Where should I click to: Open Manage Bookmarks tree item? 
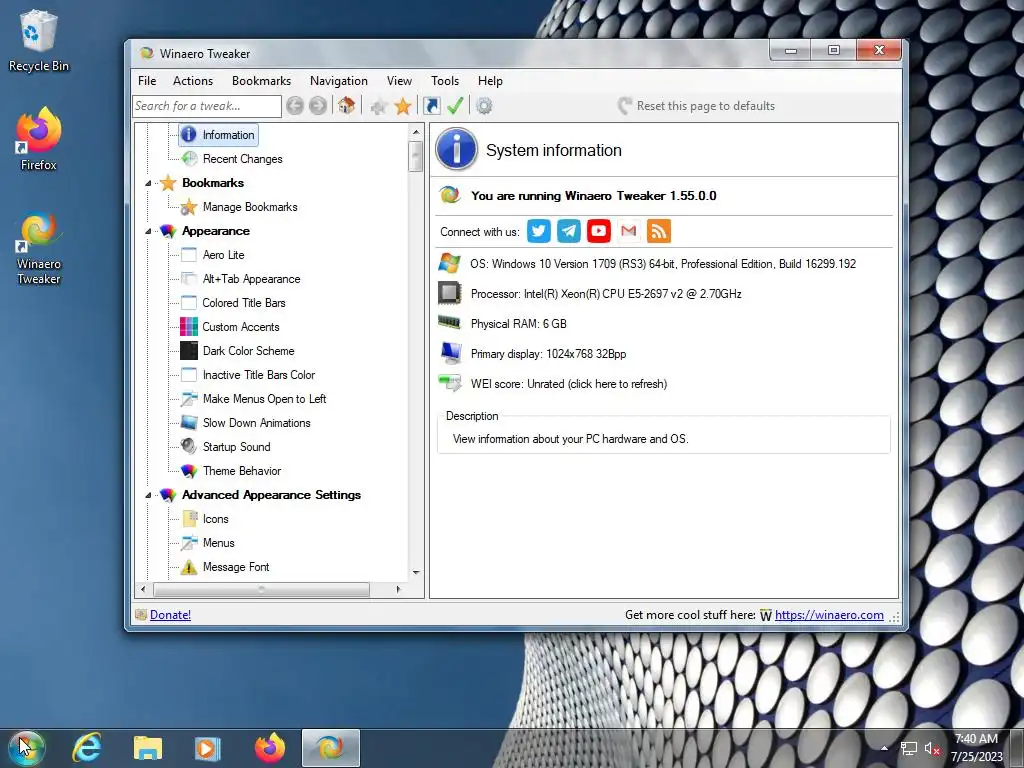click(x=249, y=207)
